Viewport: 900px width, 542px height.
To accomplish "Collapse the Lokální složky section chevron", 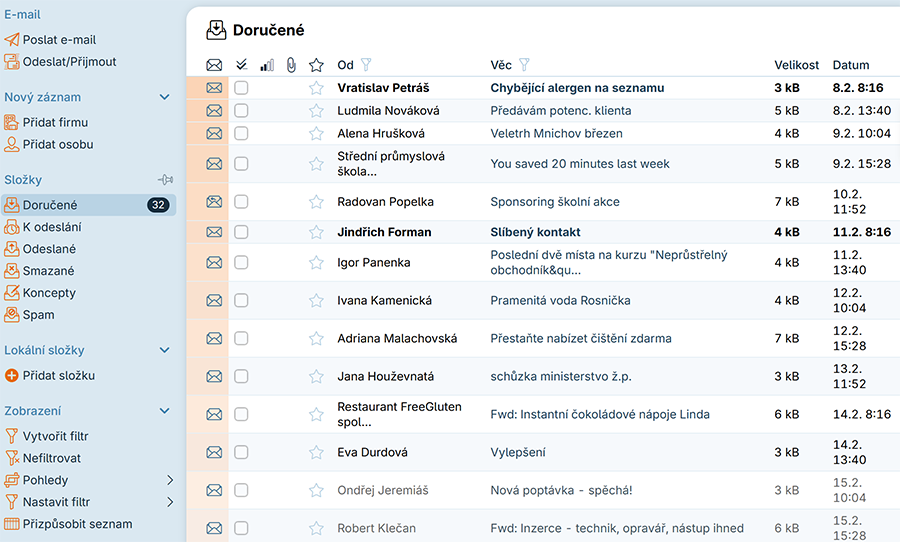I will pos(165,350).
